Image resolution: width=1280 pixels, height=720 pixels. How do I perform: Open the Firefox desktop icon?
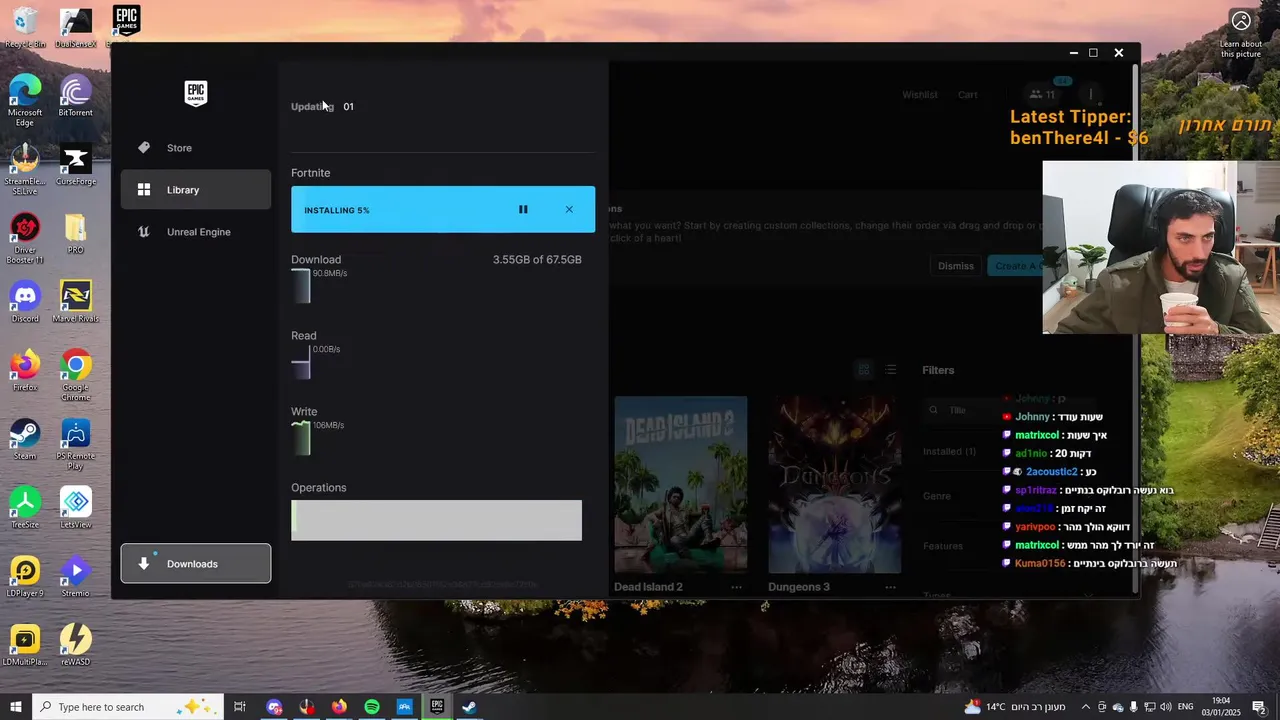pyautogui.click(x=25, y=371)
